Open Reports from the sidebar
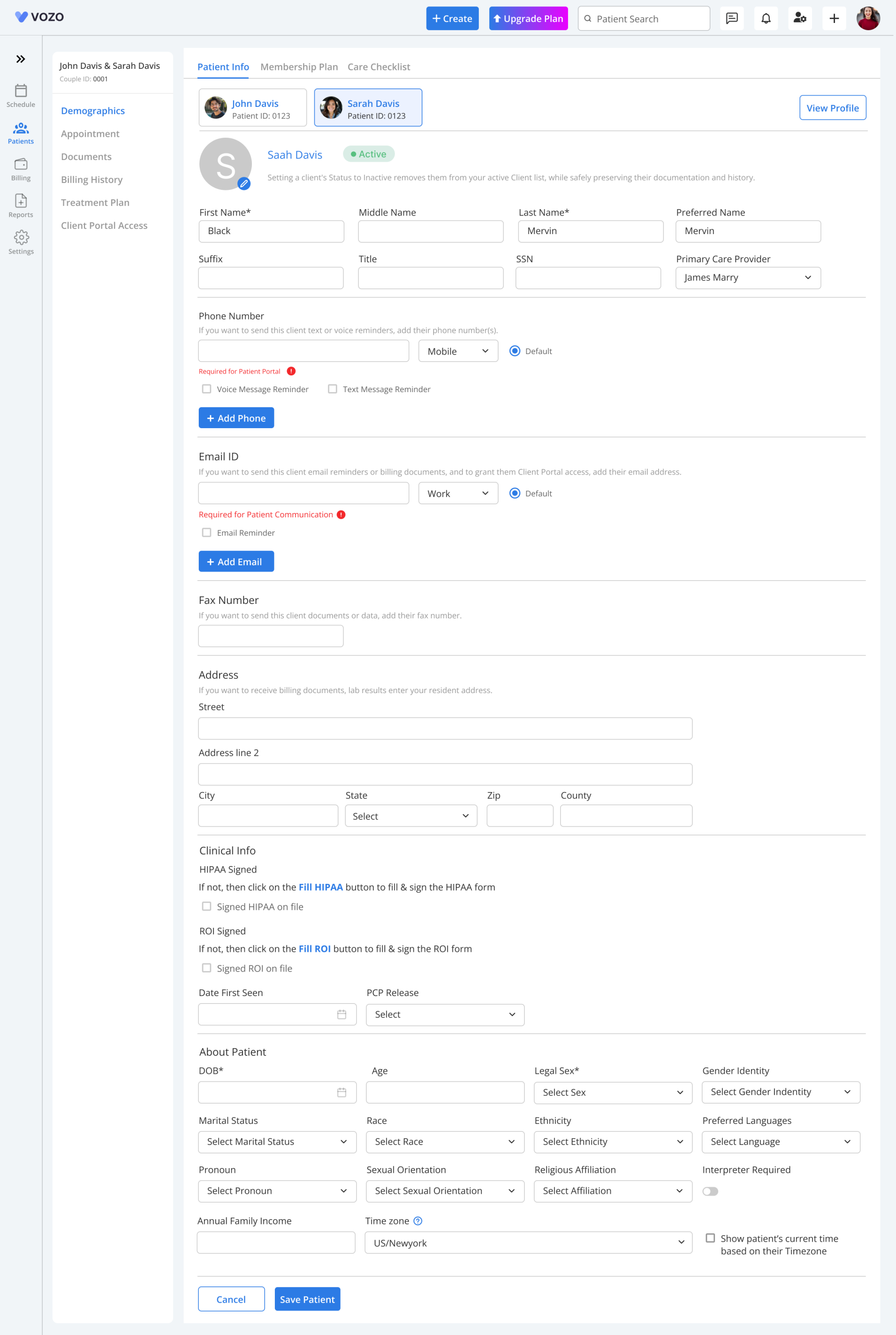Image resolution: width=896 pixels, height=1335 pixels. pos(20,206)
